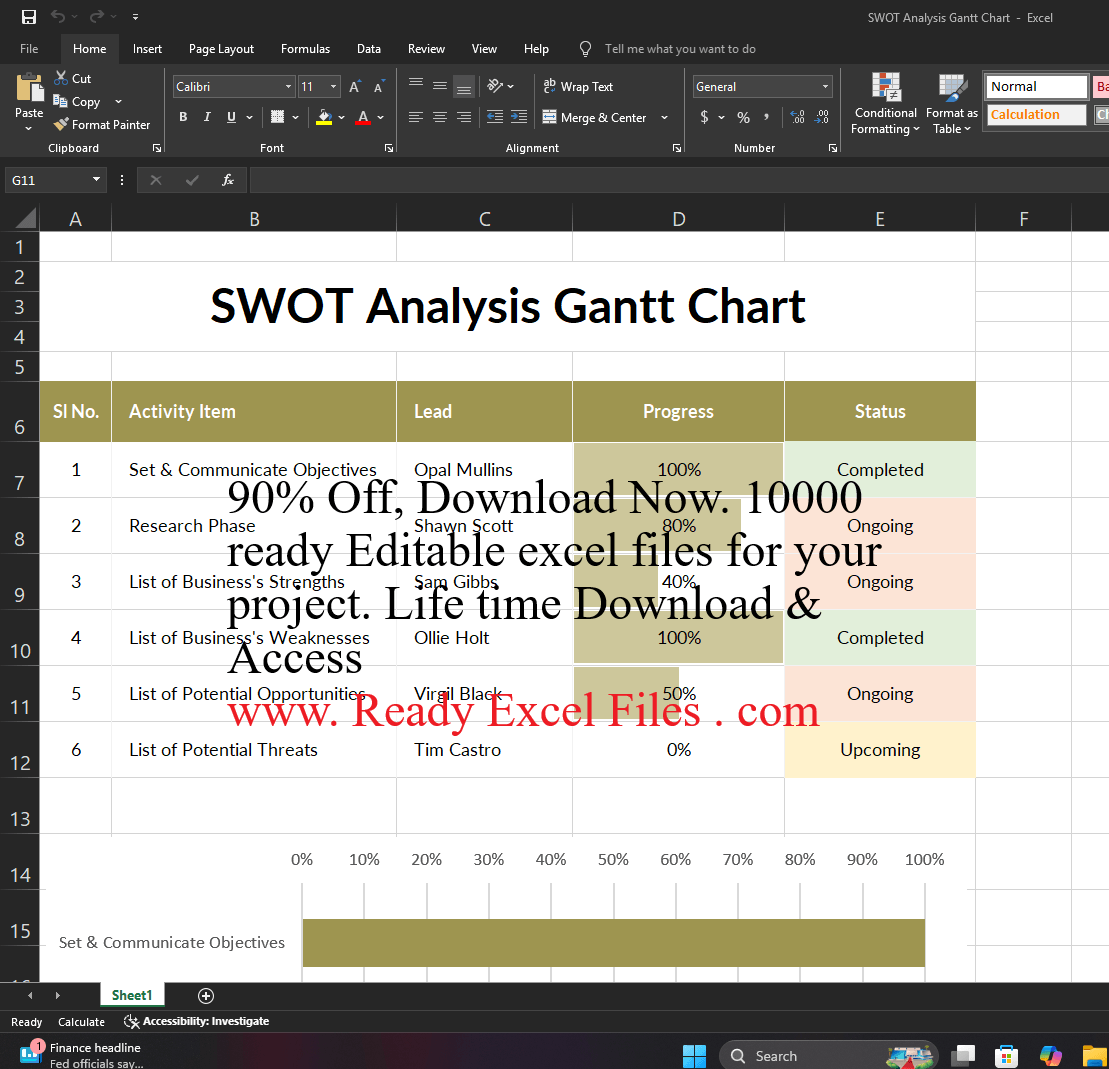Add a new sheet with plus button
This screenshot has height=1069, width=1109.
(206, 996)
